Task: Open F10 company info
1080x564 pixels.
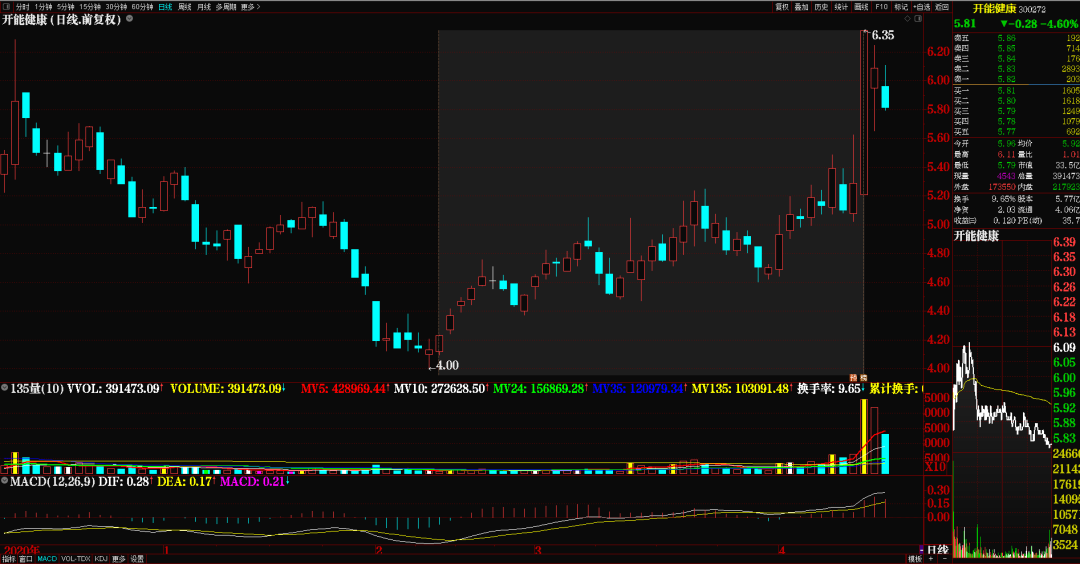Action: [x=881, y=7]
